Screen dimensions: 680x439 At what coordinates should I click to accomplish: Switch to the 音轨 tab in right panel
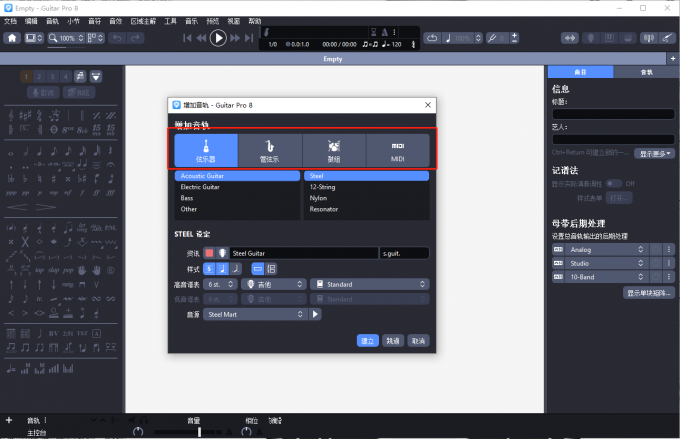[x=646, y=73]
